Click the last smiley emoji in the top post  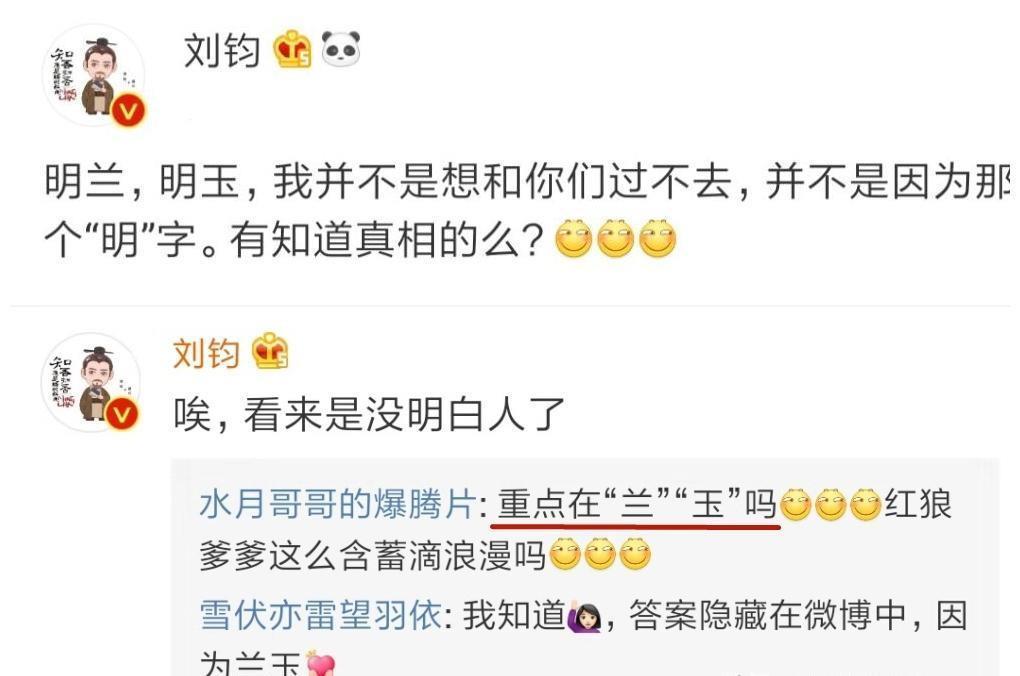pos(658,238)
